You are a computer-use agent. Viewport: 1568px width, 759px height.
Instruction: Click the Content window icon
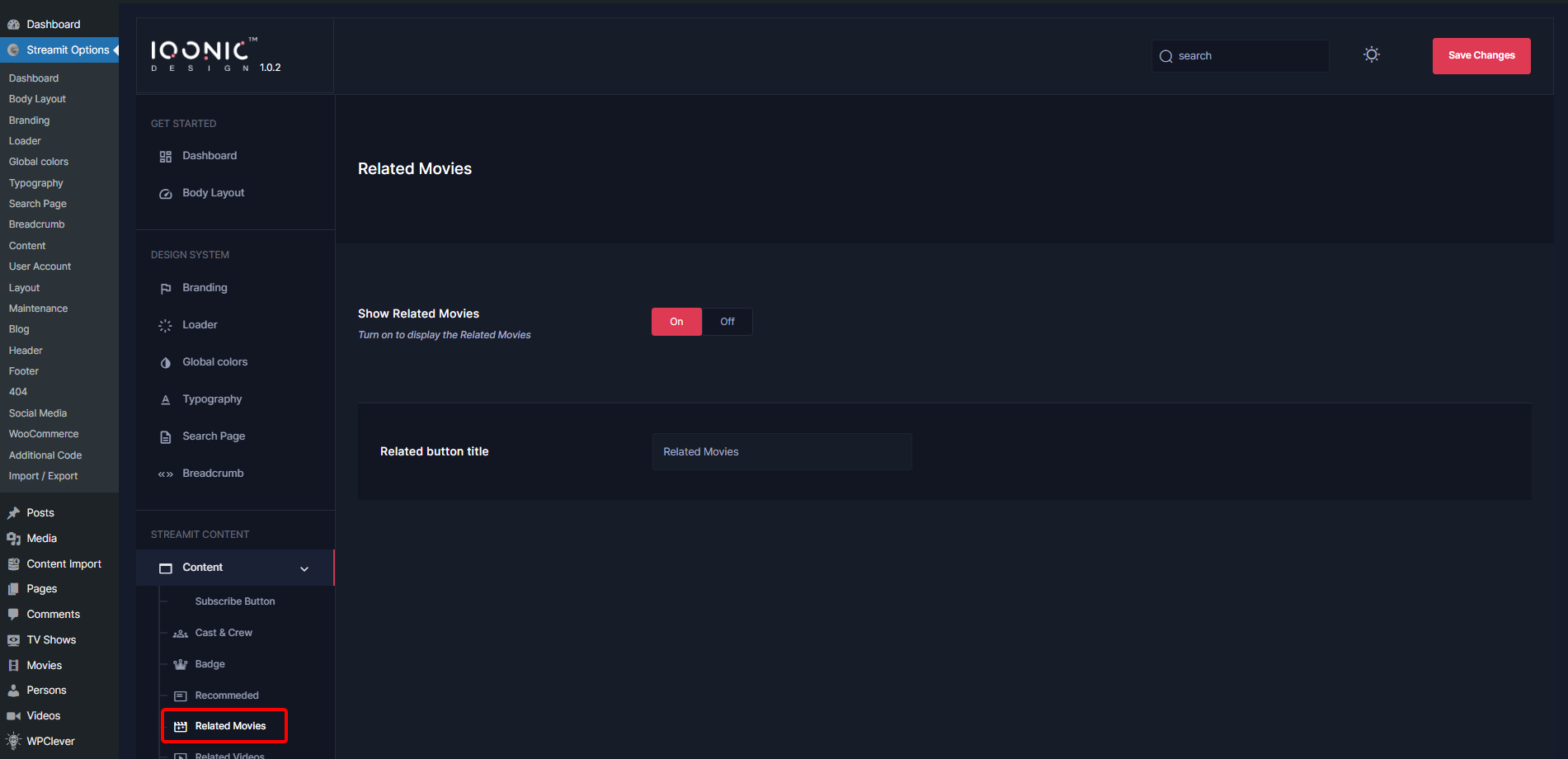coord(166,568)
